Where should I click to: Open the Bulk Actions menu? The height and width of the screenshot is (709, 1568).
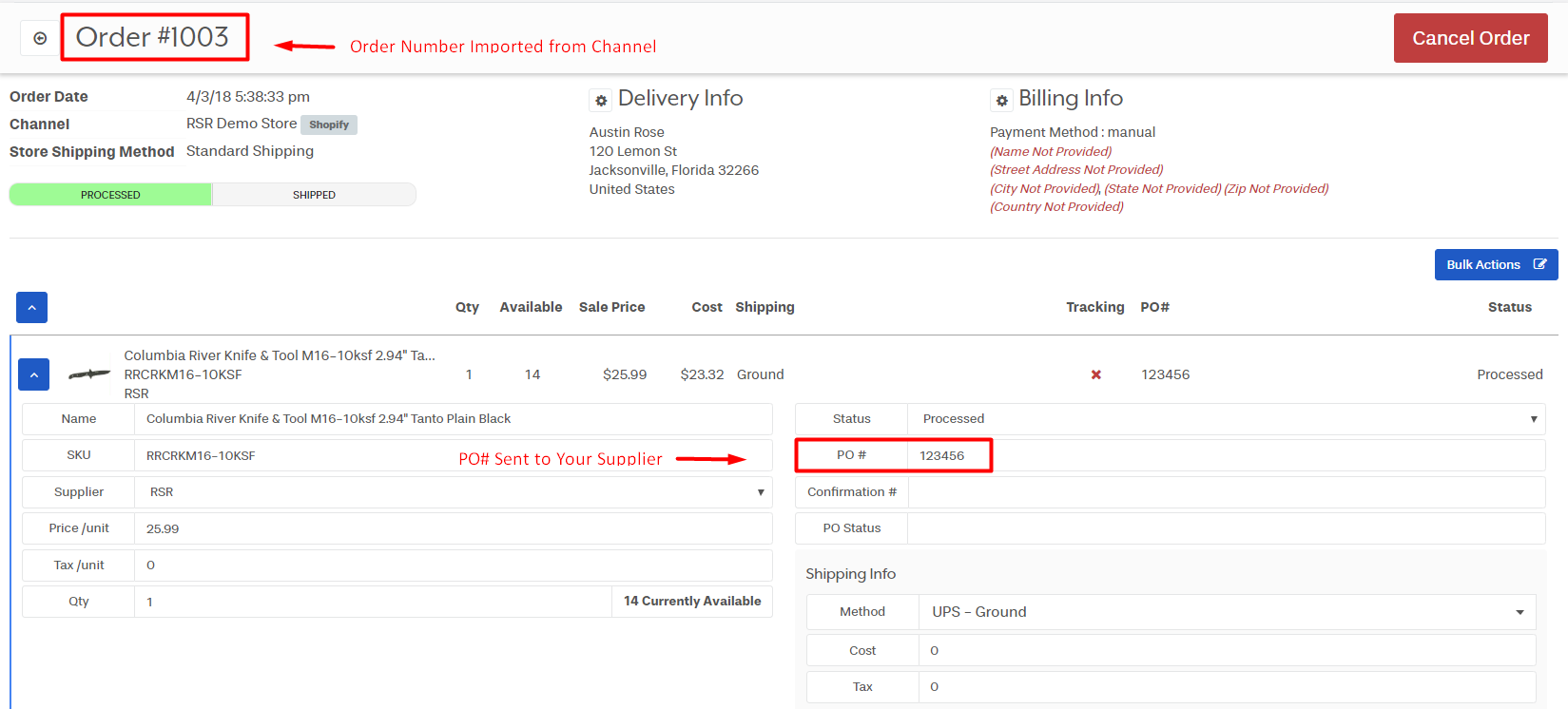coord(1496,265)
